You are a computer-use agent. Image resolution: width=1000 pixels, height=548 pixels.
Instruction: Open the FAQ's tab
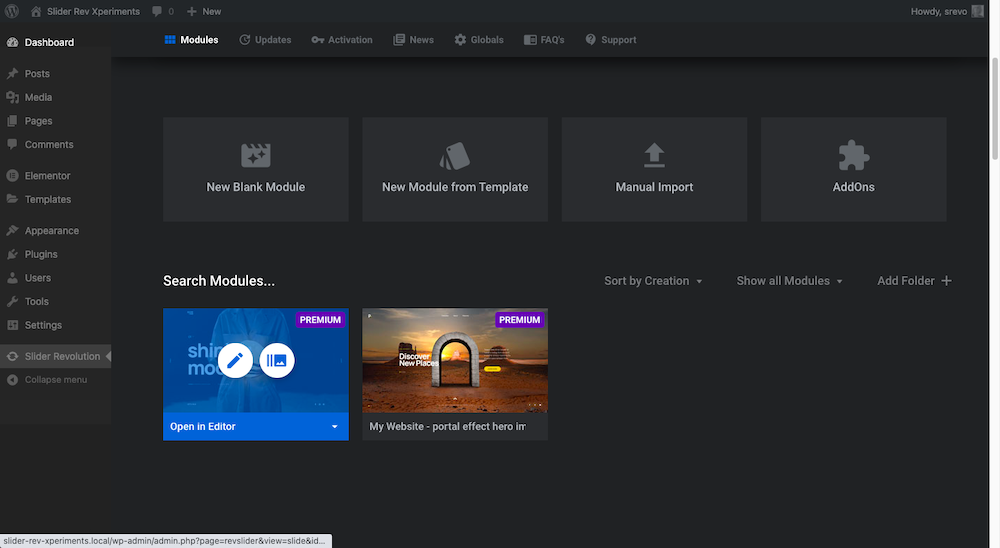(544, 40)
